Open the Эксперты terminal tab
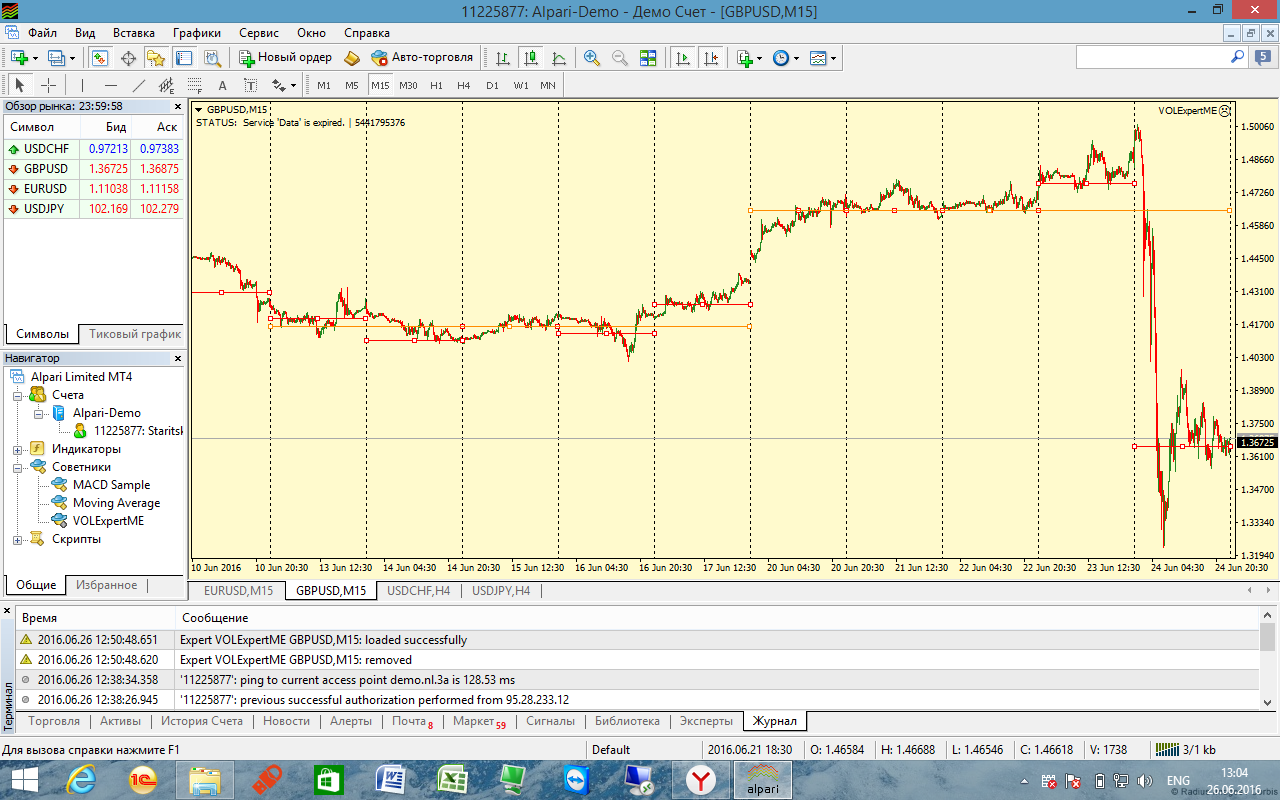 (x=706, y=721)
